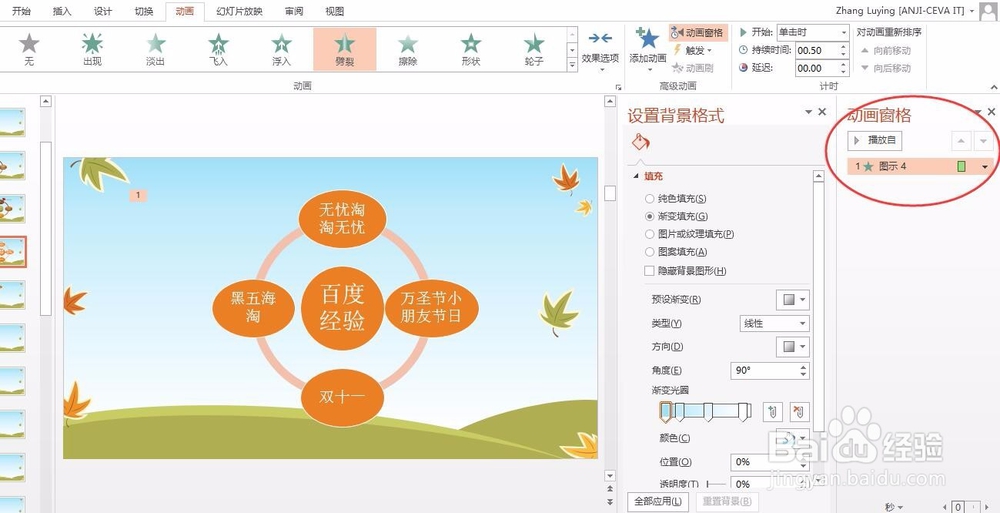Open the 幻灯片放映 slide show tab
Image resolution: width=1000 pixels, height=513 pixels.
239,11
